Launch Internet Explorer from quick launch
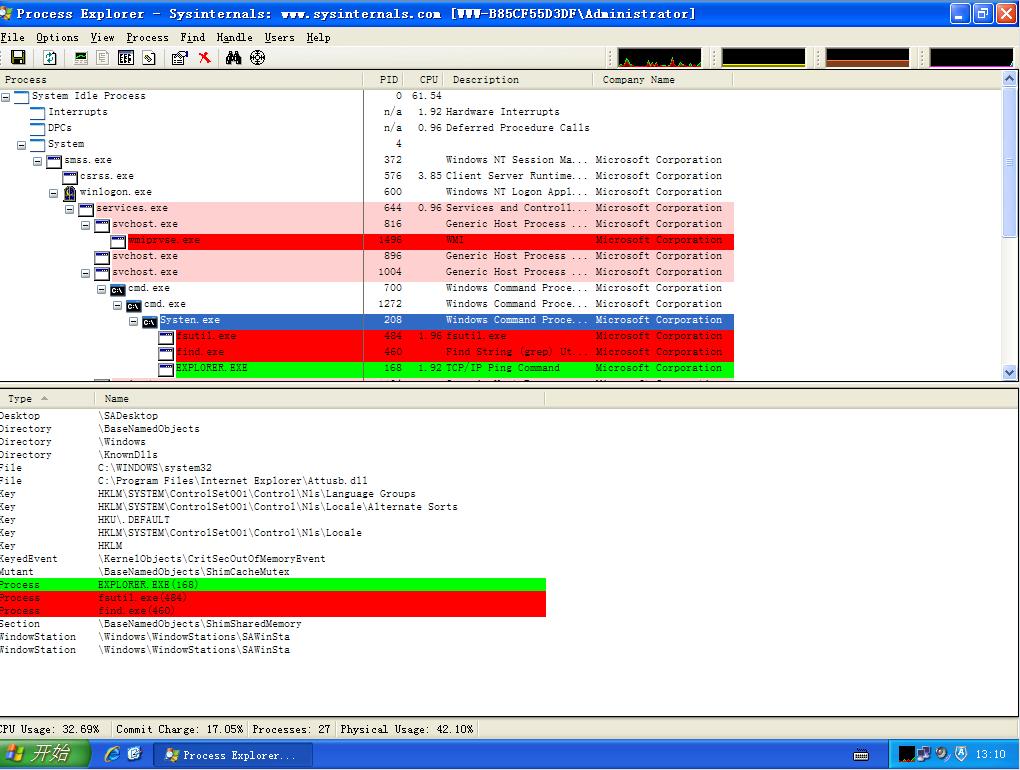 113,754
